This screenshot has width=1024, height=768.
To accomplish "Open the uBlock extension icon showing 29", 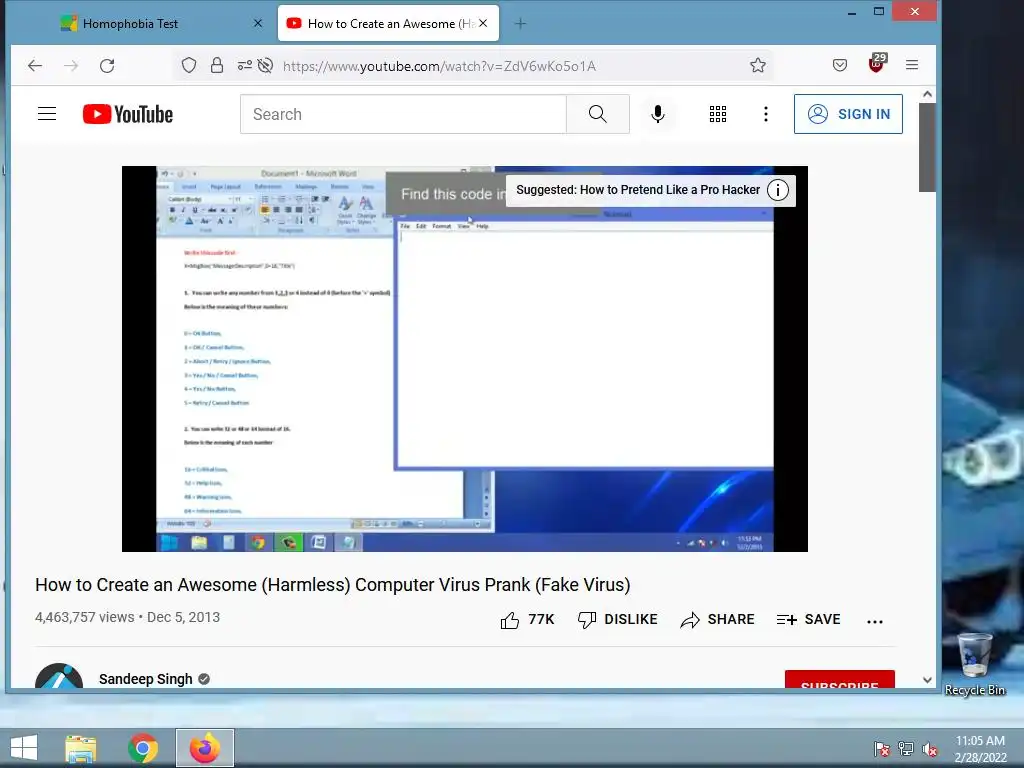I will click(876, 63).
